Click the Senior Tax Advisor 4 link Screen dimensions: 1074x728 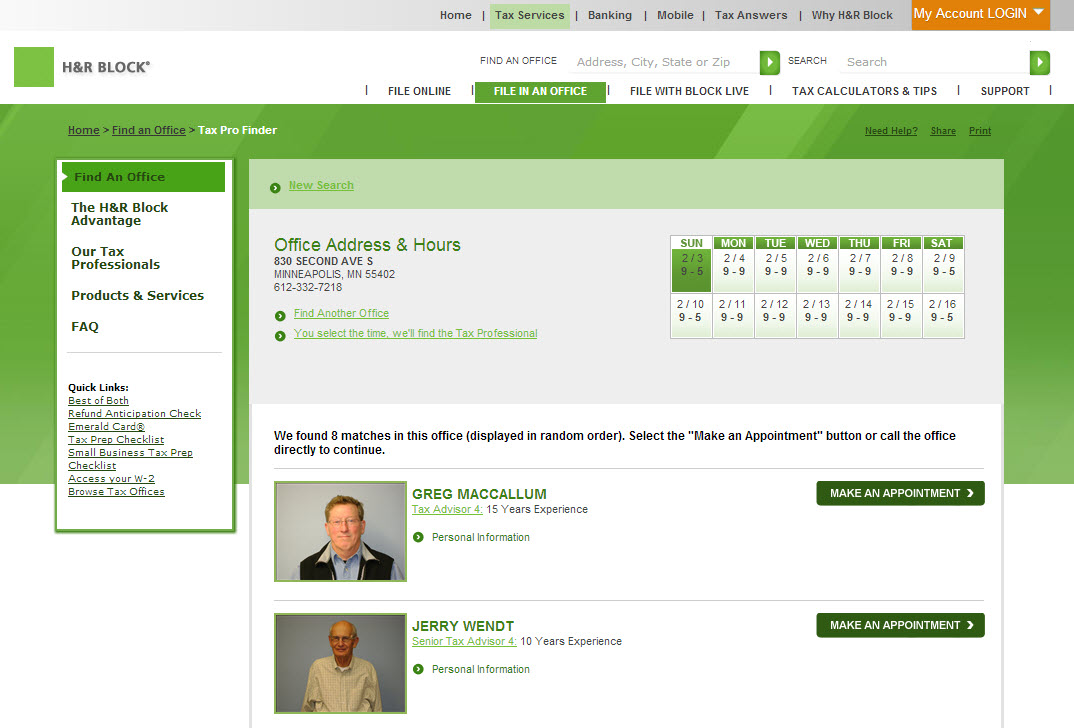[464, 642]
